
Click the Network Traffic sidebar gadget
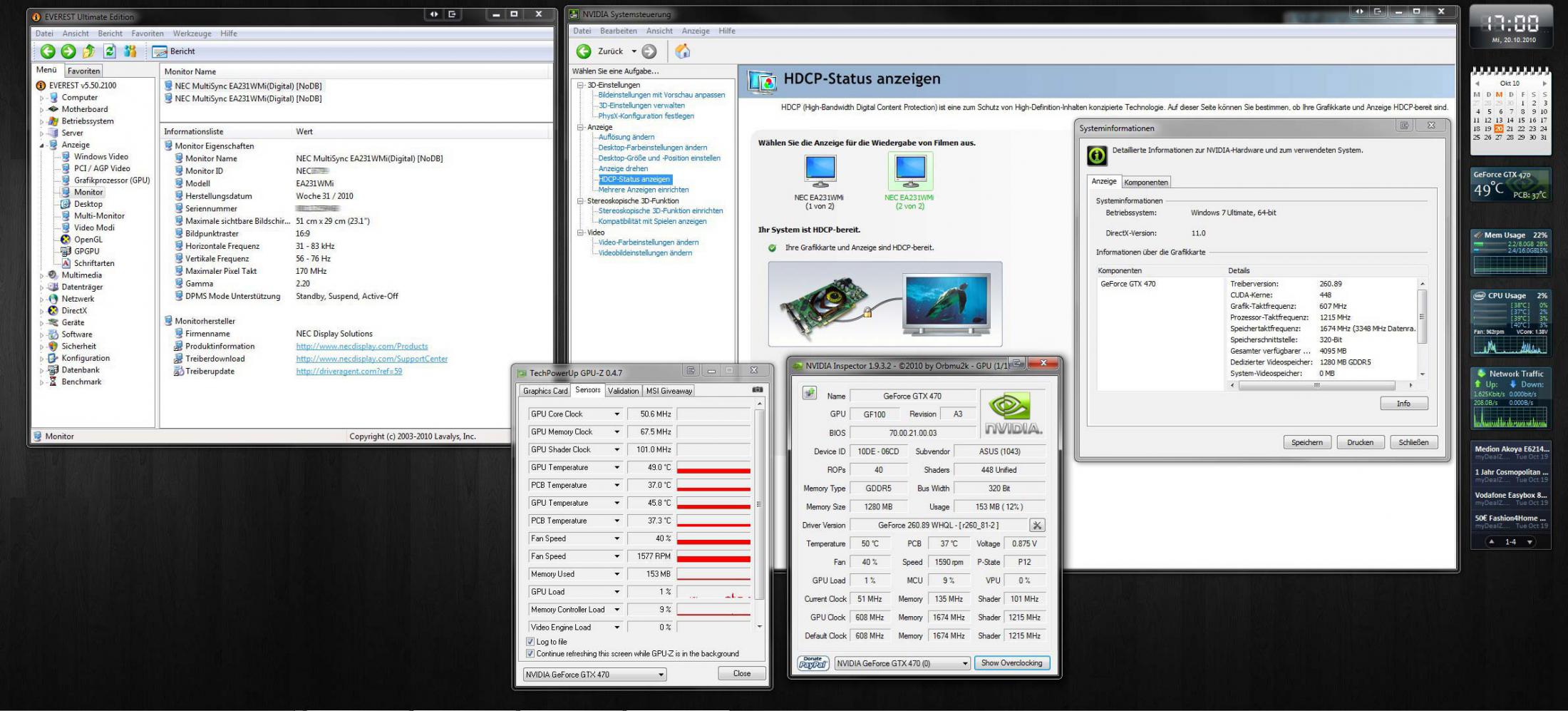(1511, 399)
